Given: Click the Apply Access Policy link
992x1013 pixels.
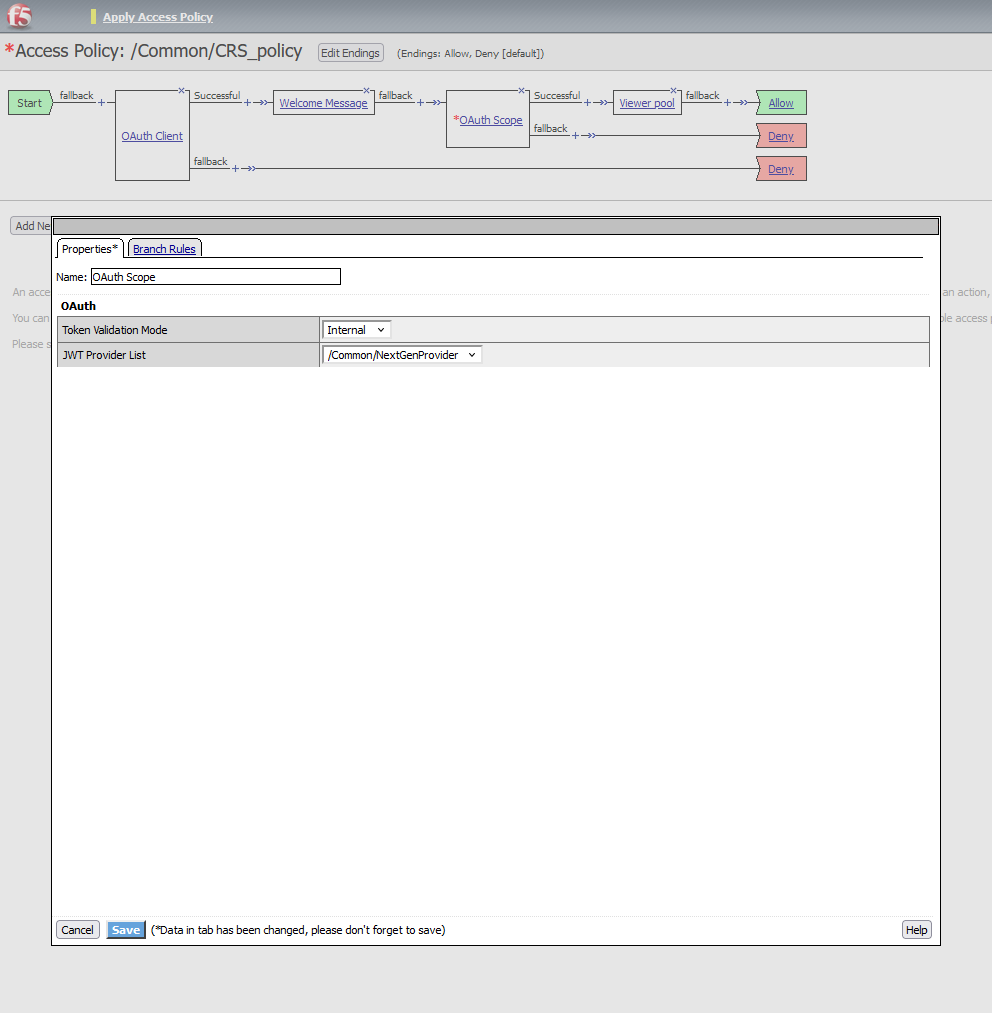Looking at the screenshot, I should (x=157, y=16).
